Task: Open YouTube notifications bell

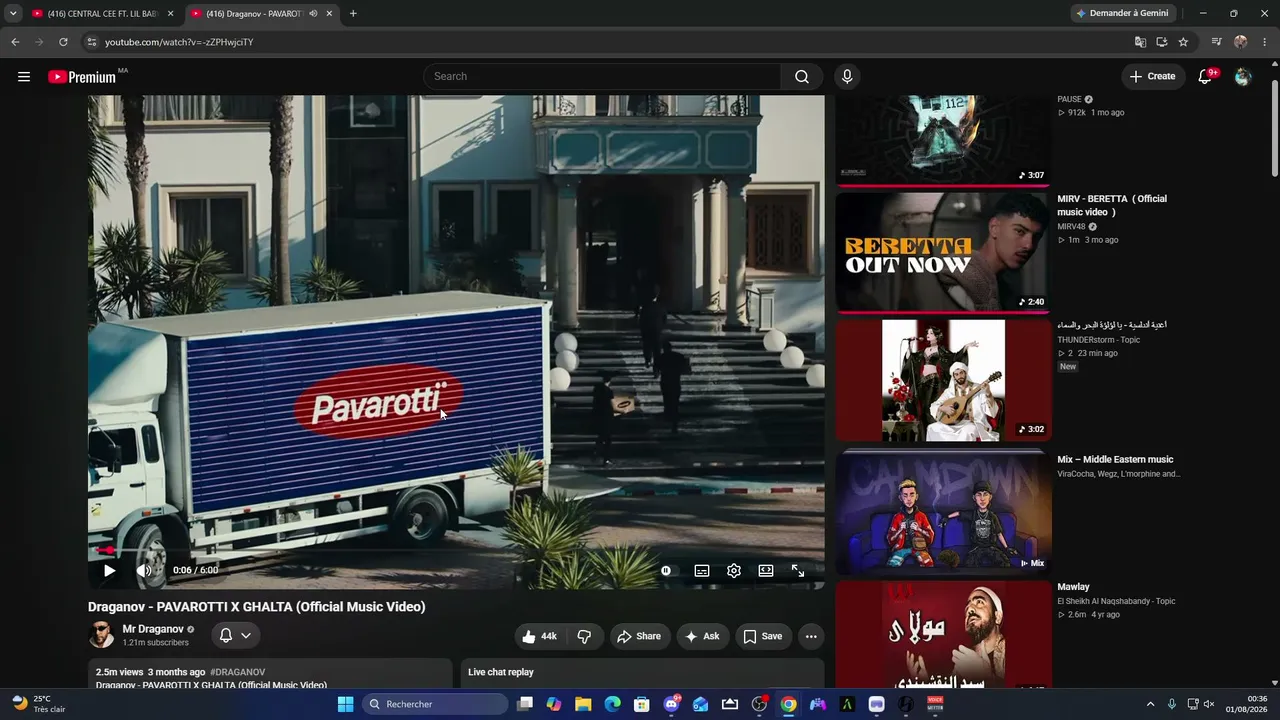Action: (x=1206, y=76)
